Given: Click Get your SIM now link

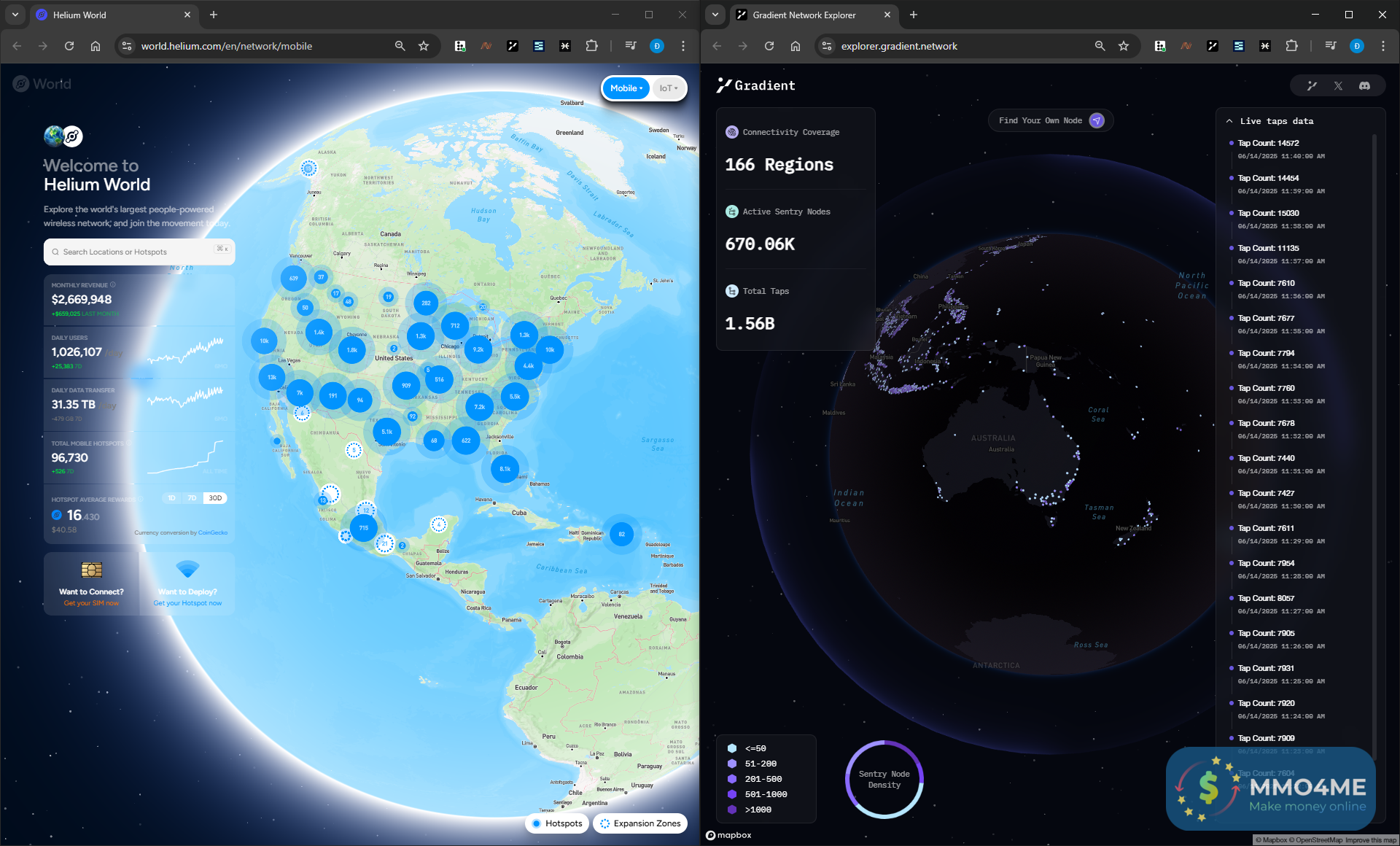Looking at the screenshot, I should pyautogui.click(x=91, y=603).
